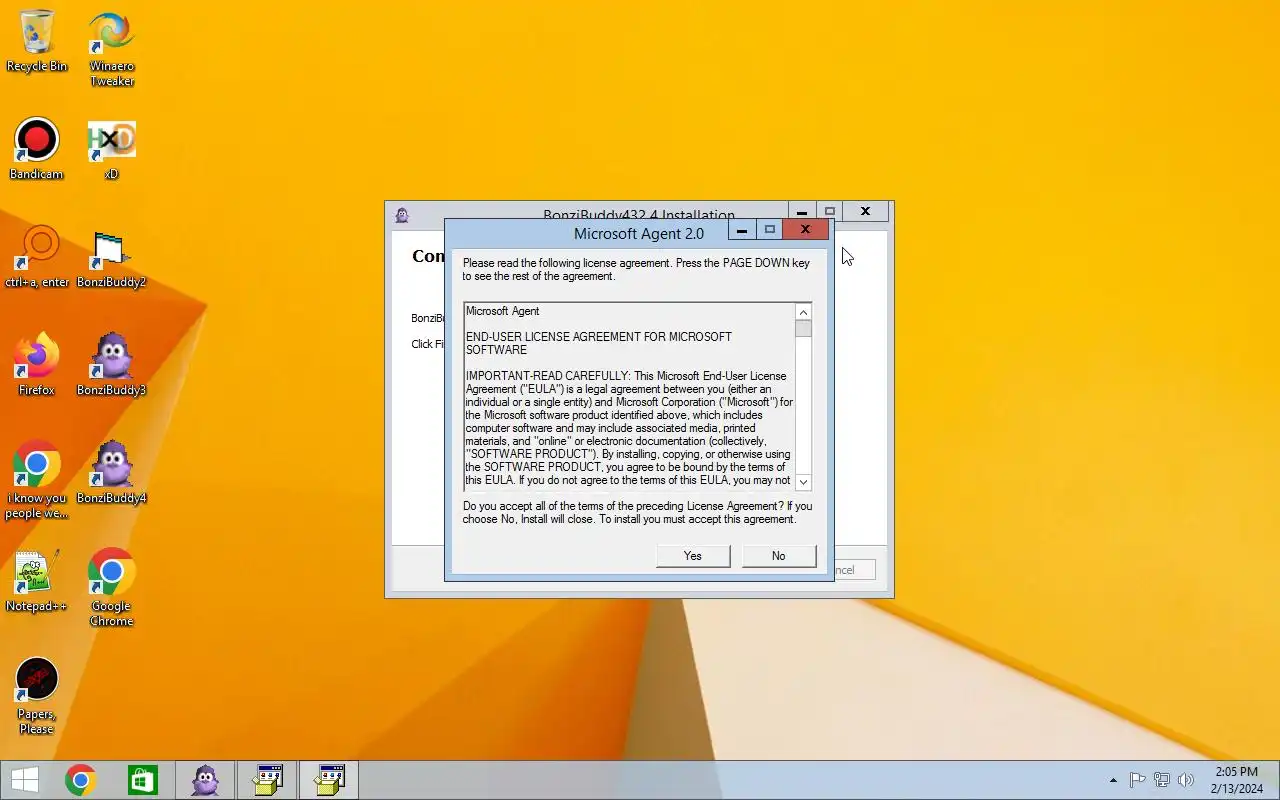
Task: Open the Recycle Bin desktop icon
Action: [x=37, y=41]
